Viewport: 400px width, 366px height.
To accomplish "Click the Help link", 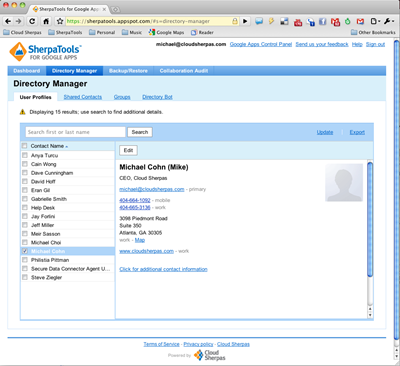I will [357, 44].
